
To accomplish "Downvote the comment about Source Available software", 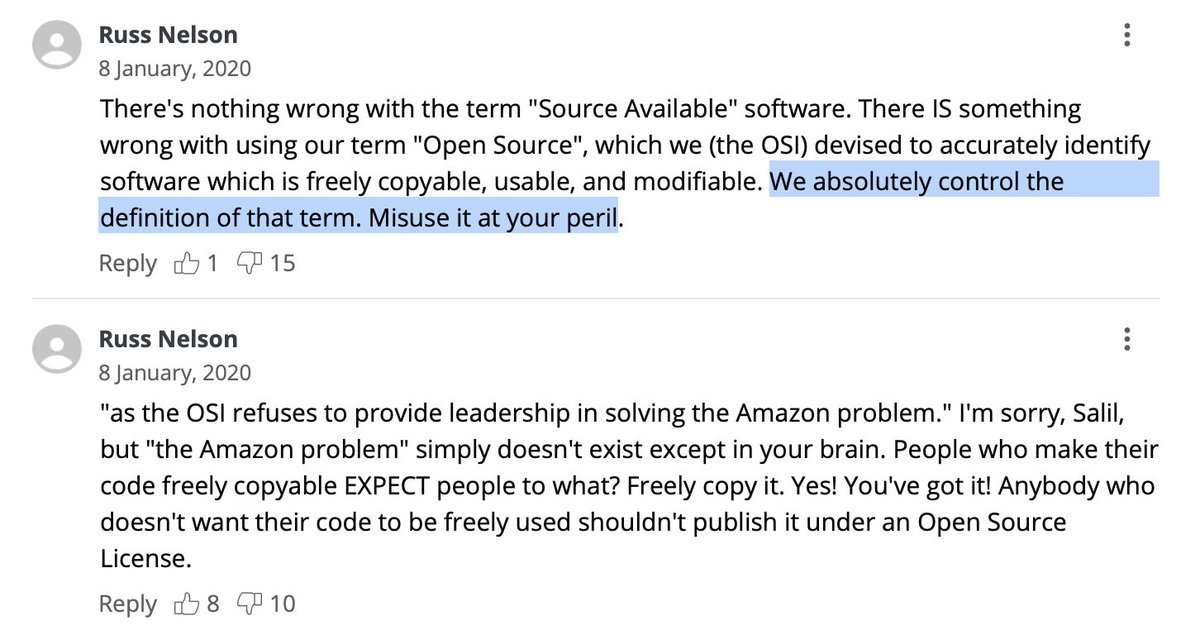I will (248, 263).
